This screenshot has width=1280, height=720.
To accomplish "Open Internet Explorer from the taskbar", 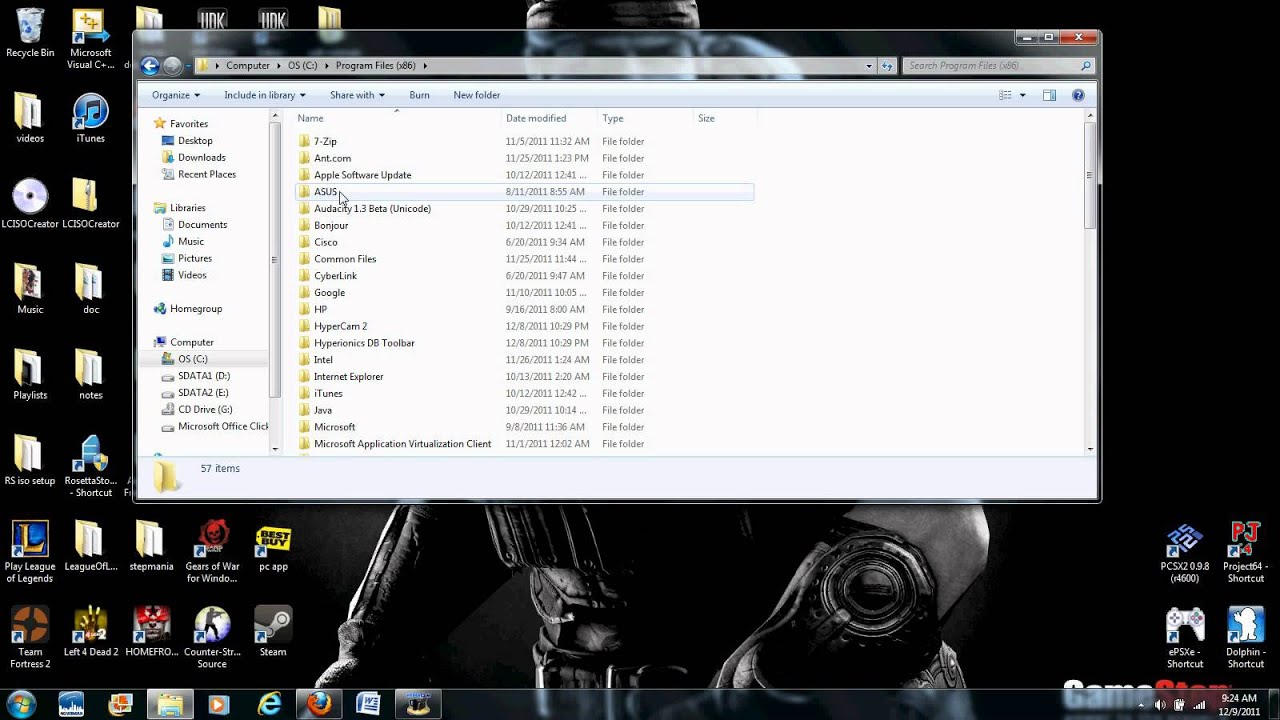I will click(x=269, y=704).
